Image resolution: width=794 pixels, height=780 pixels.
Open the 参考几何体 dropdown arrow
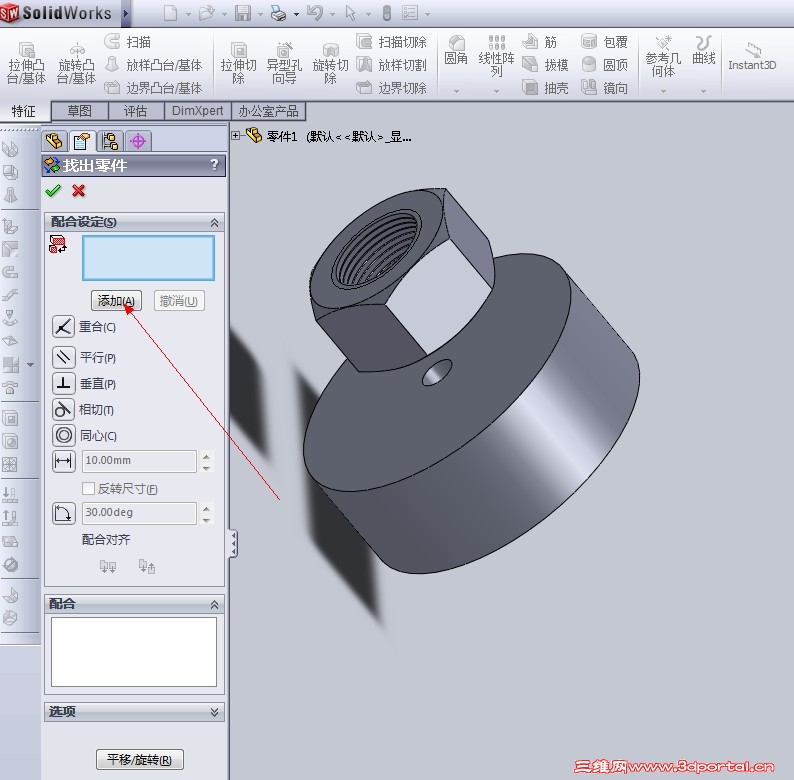[x=663, y=91]
